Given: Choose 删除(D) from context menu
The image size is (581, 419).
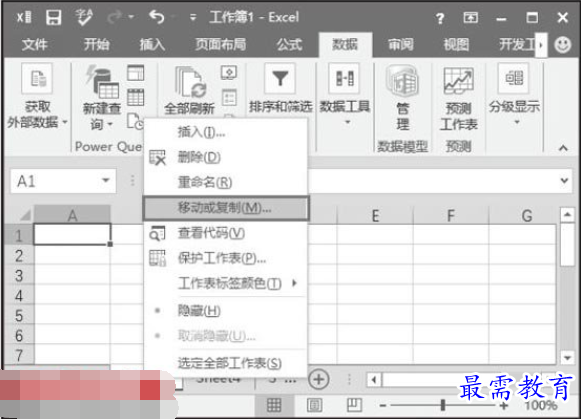Looking at the screenshot, I should 225,157.
